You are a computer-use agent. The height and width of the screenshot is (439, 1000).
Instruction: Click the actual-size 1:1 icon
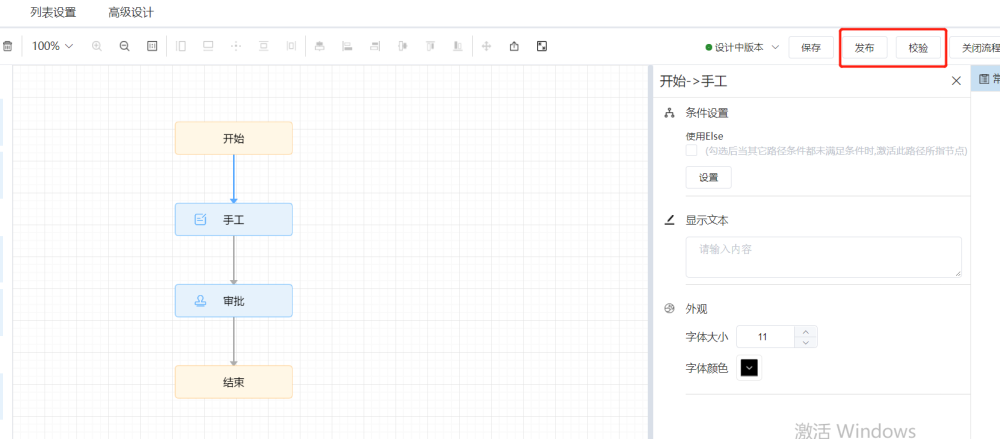coord(152,46)
